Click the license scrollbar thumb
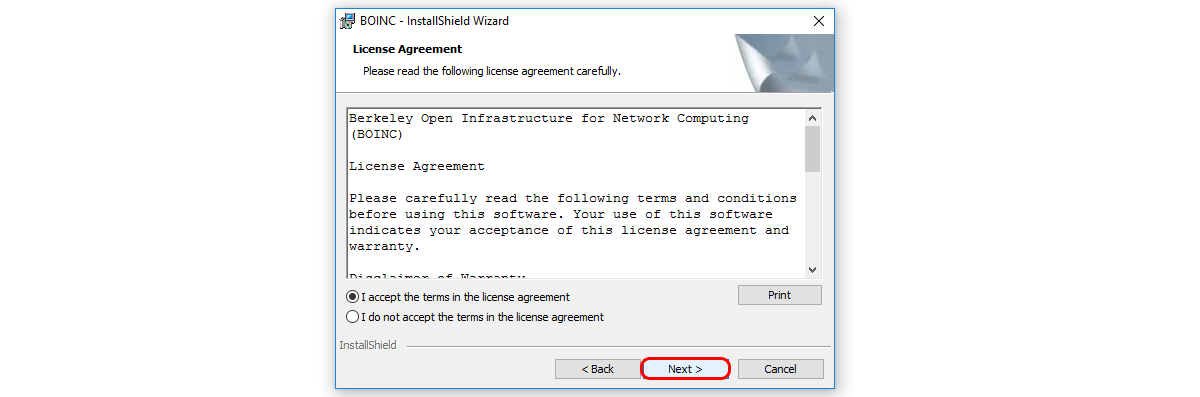 (812, 149)
